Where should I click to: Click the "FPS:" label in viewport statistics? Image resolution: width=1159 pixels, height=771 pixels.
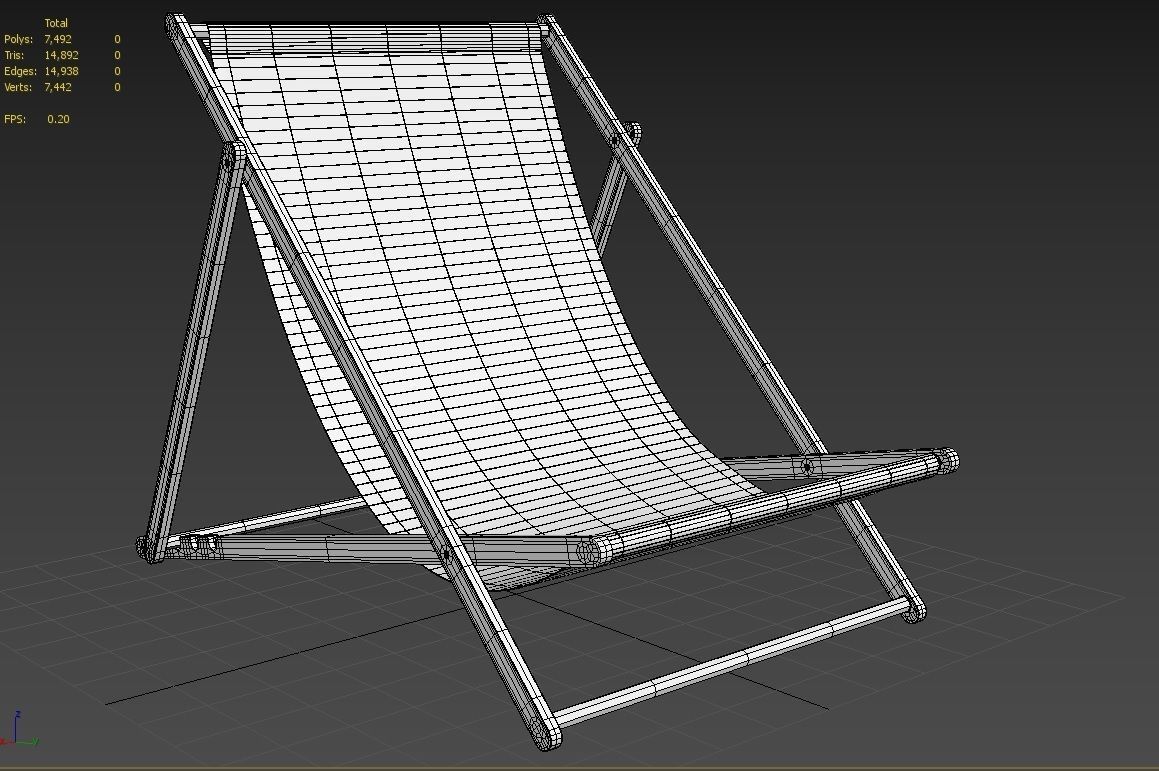15,119
